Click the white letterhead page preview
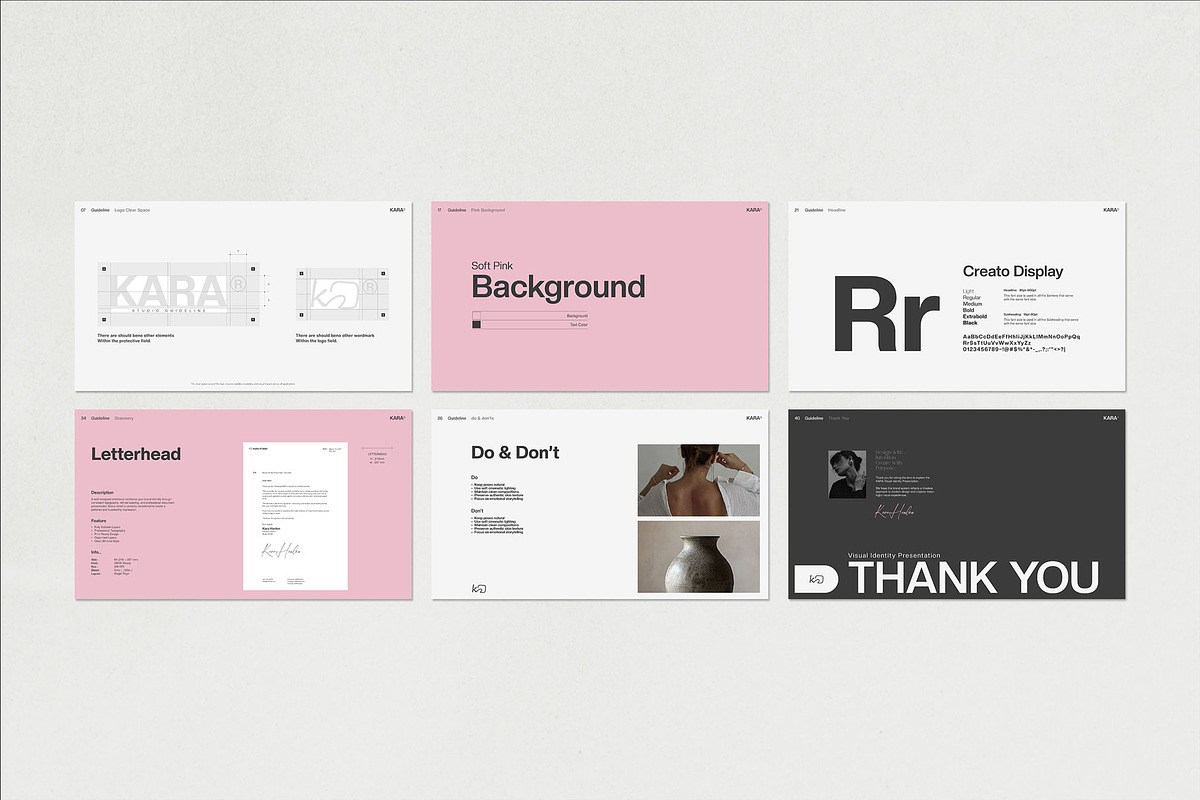1200x800 pixels. coord(295,516)
